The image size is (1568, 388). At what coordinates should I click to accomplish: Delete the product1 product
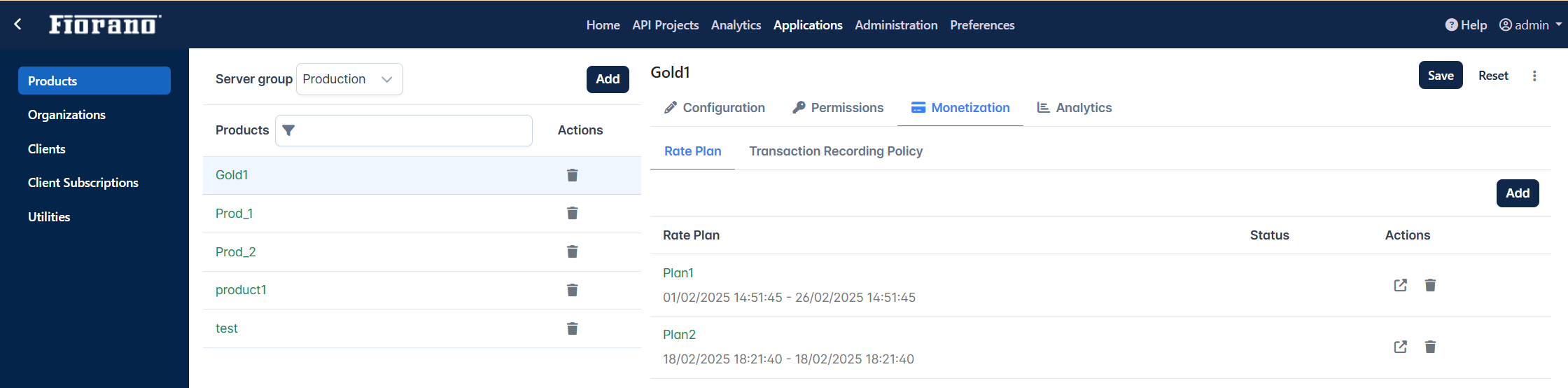[x=572, y=290]
